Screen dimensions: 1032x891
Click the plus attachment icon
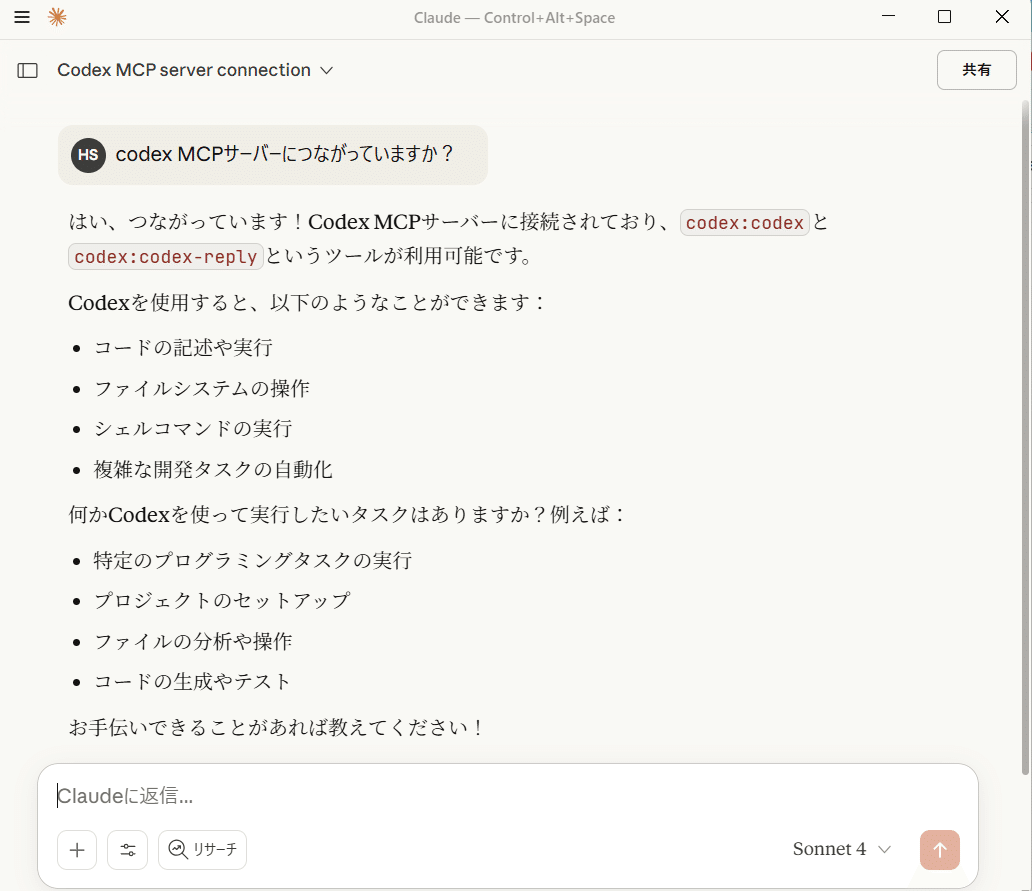tap(77, 849)
